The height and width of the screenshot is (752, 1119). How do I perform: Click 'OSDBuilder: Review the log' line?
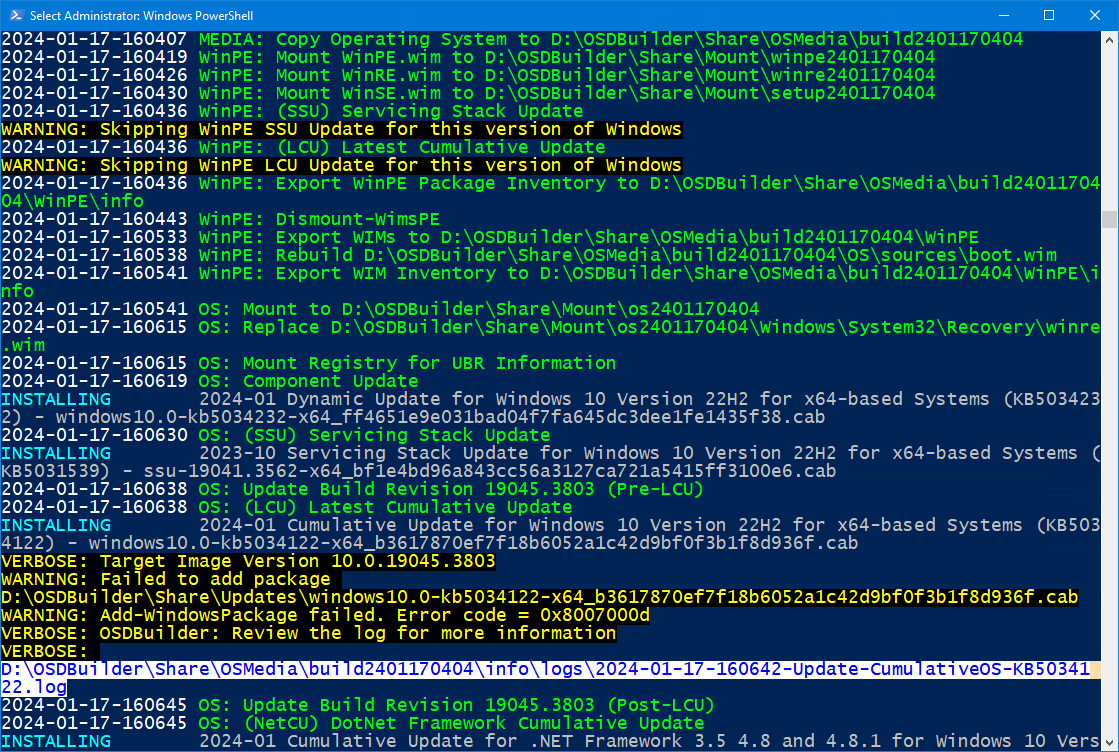(308, 633)
